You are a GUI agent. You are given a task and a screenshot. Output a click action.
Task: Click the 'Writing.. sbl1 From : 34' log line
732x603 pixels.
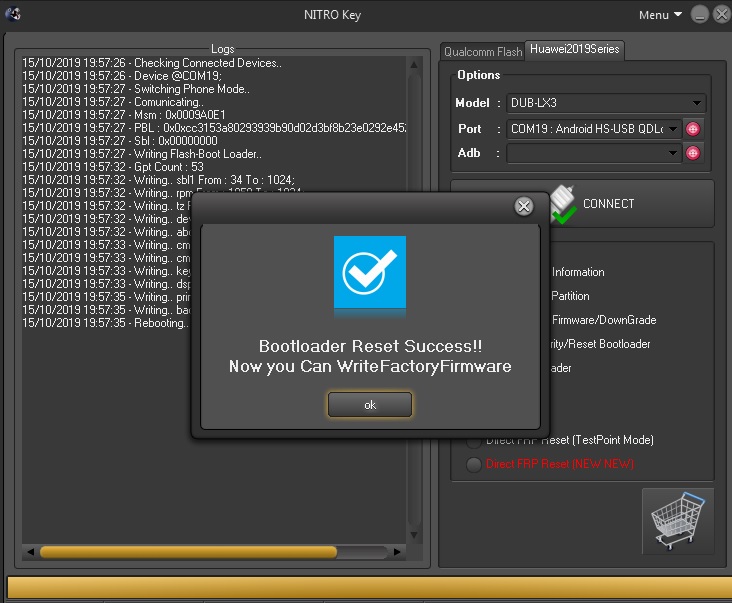coord(158,180)
